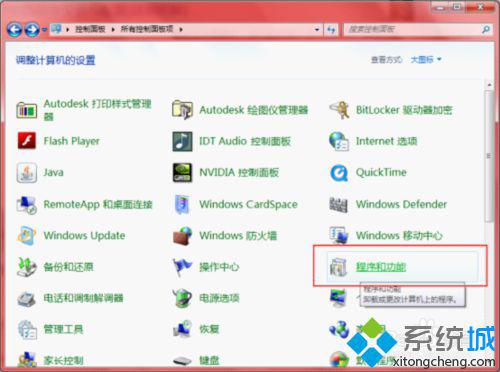This screenshot has width=500, height=372.
Task: Open the Autodesk 绘图仪管理器 icon
Action: coord(182,110)
